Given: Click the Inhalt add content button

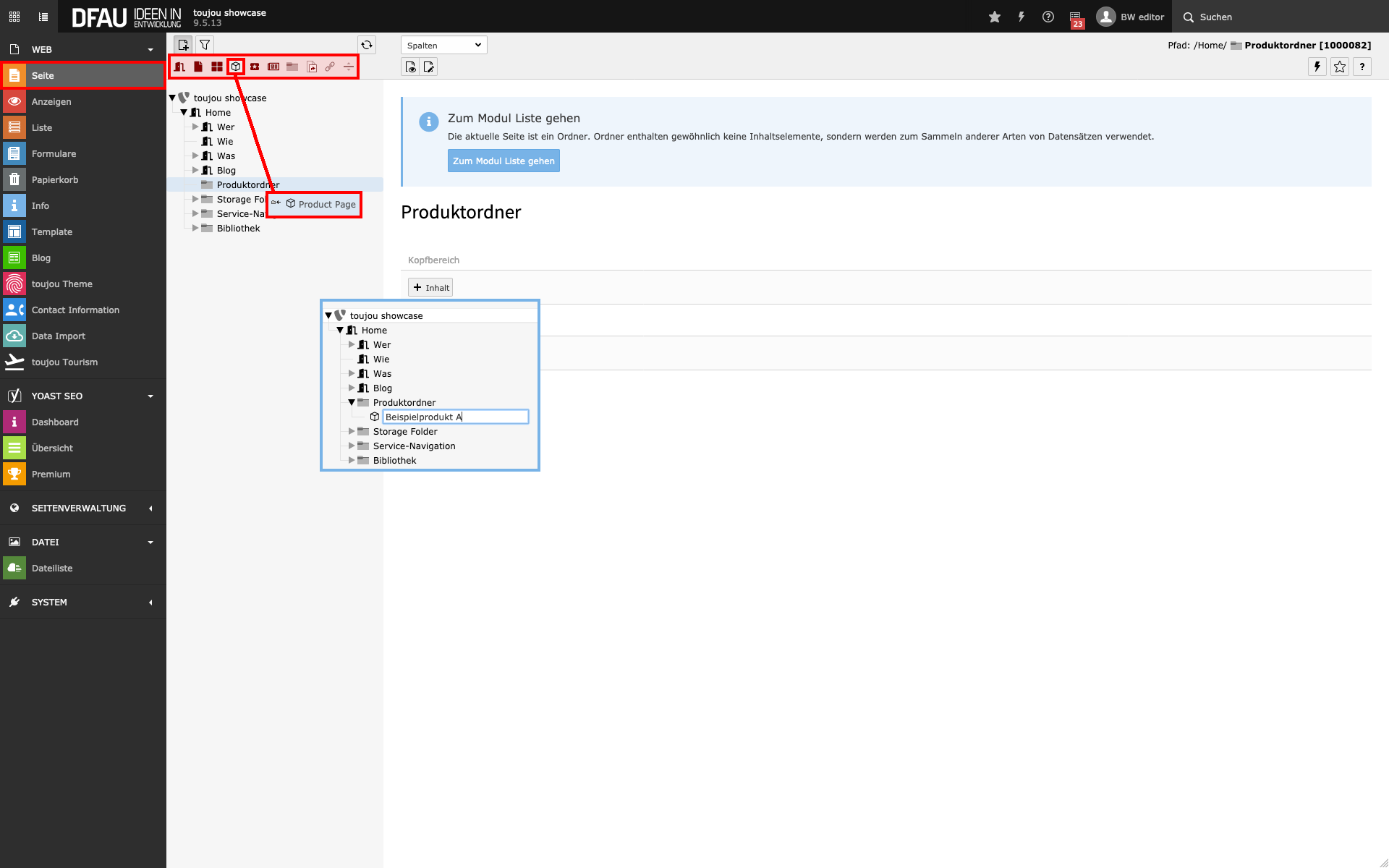Looking at the screenshot, I should (x=430, y=287).
